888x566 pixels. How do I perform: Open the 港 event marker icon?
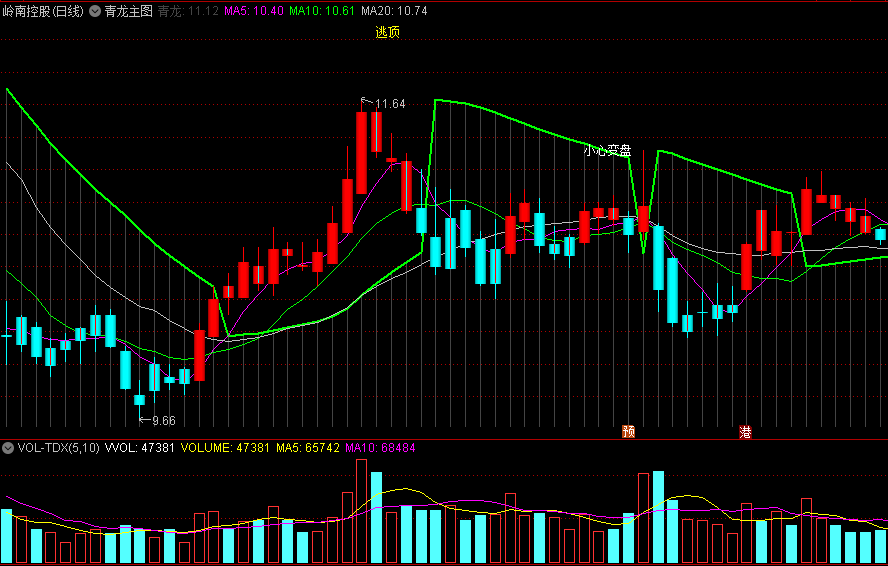click(745, 432)
